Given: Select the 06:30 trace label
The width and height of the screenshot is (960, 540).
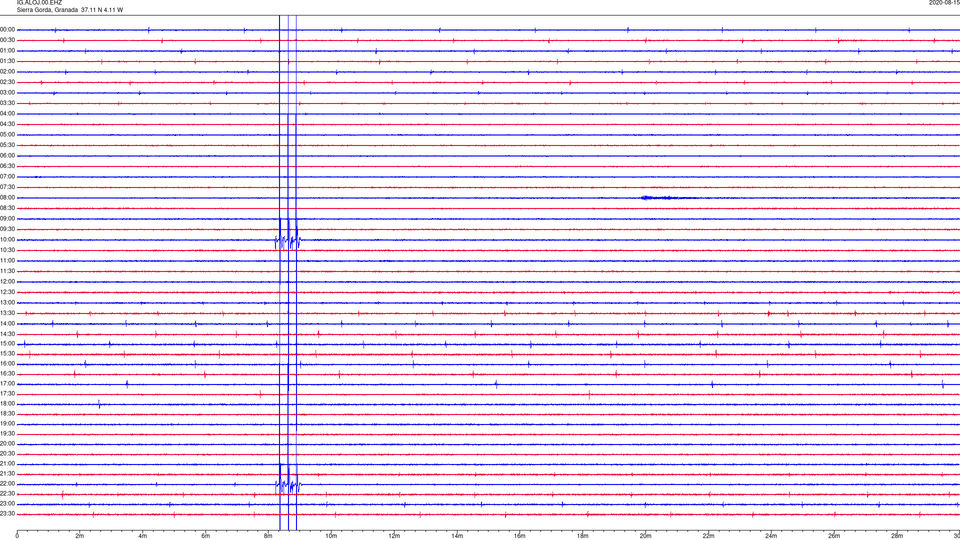Looking at the screenshot, I should [x=7, y=166].
